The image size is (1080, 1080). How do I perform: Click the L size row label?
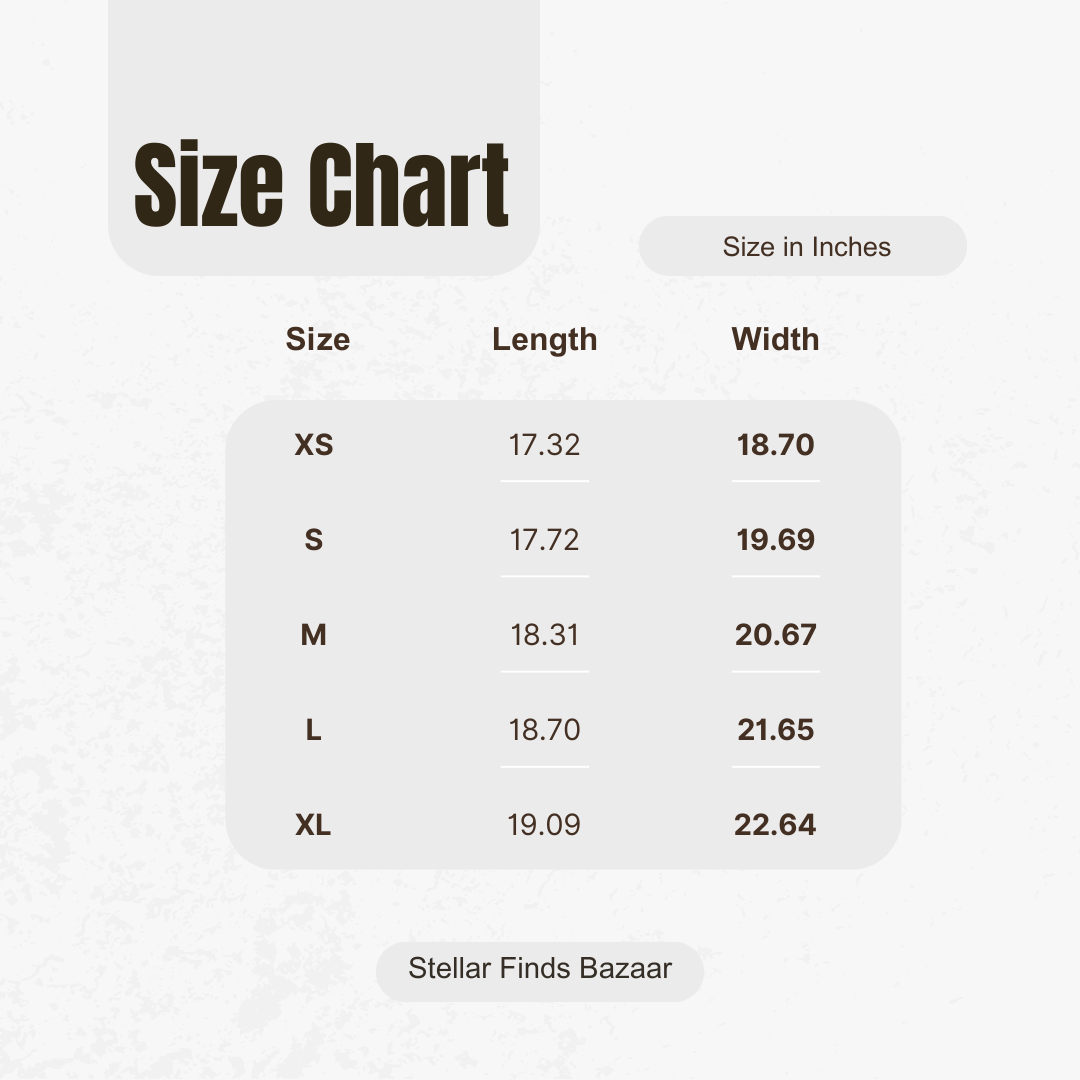pos(314,730)
